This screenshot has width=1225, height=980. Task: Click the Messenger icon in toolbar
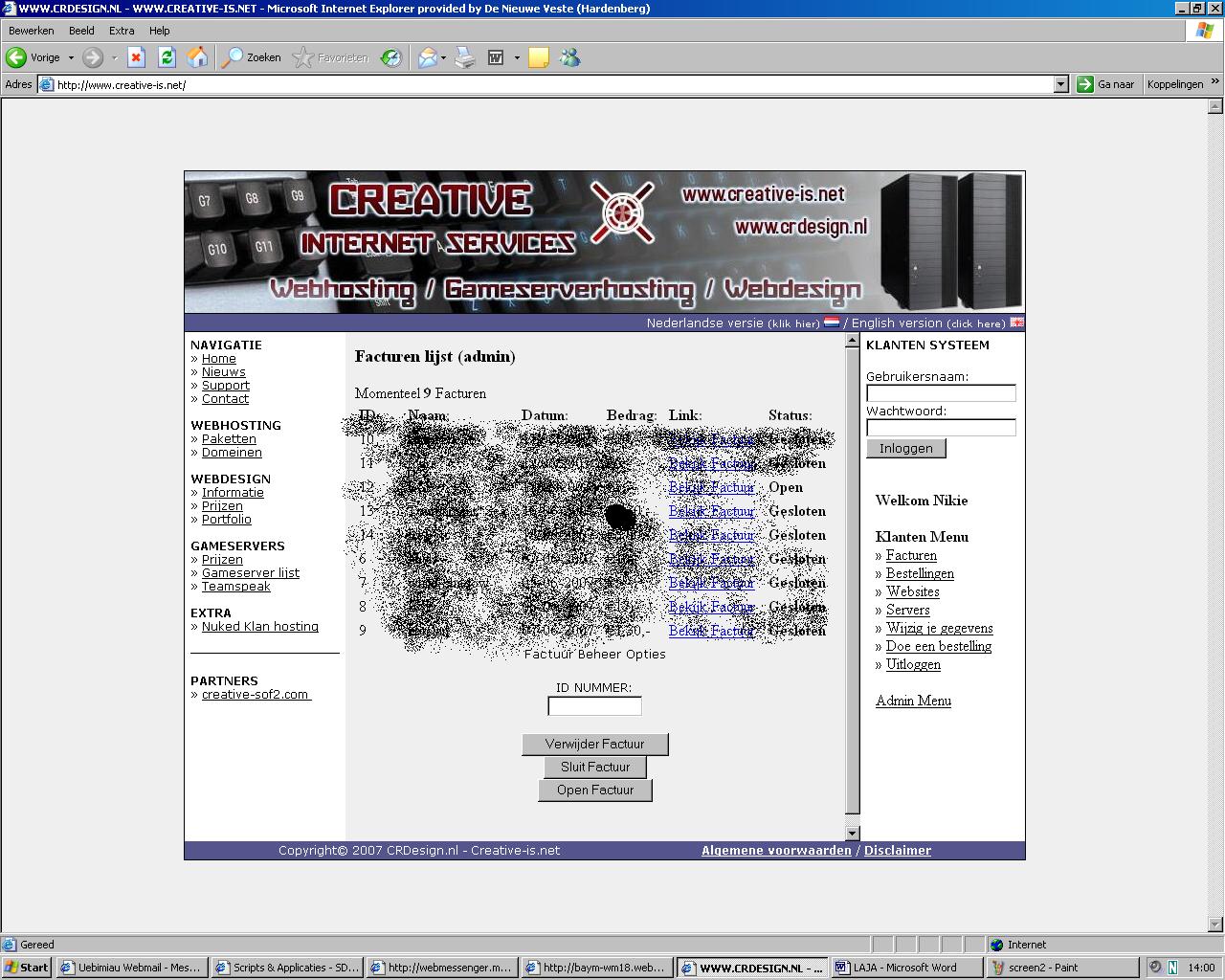coord(570,57)
